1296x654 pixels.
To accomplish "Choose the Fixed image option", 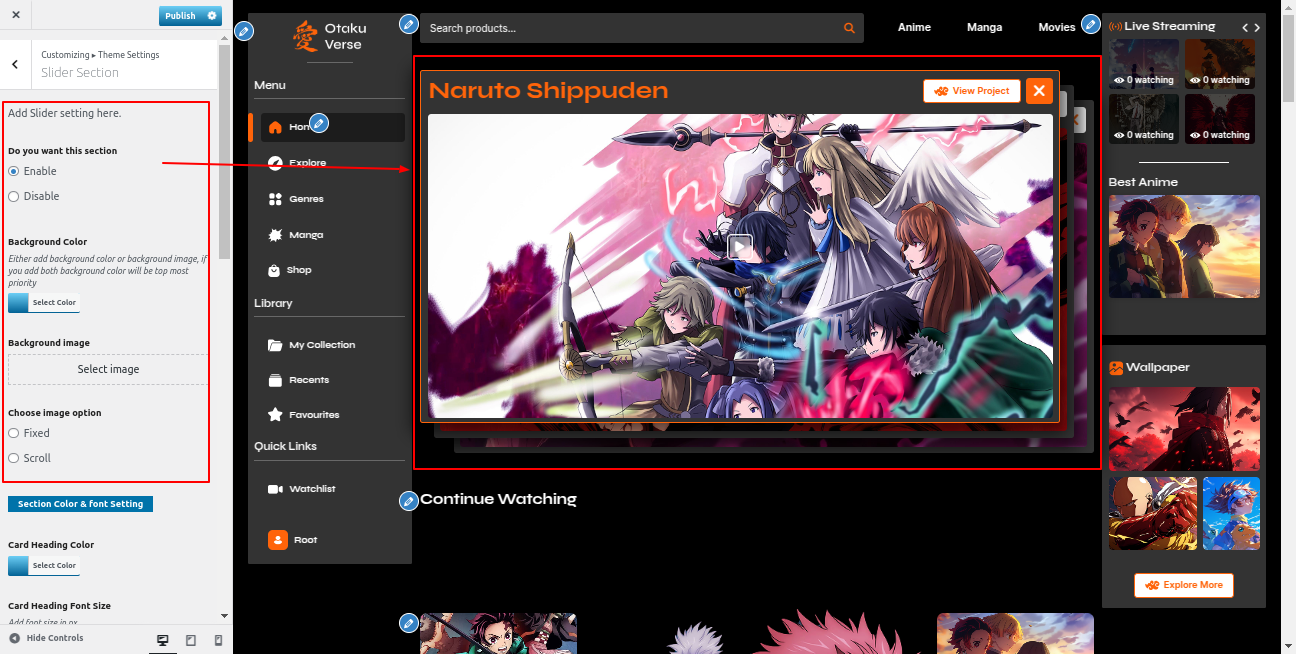I will click(14, 434).
